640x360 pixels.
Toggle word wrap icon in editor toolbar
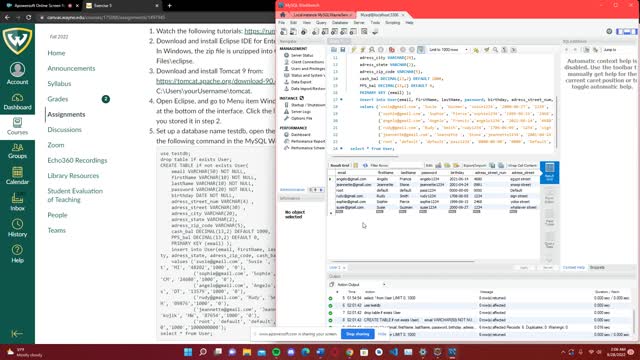(513, 50)
